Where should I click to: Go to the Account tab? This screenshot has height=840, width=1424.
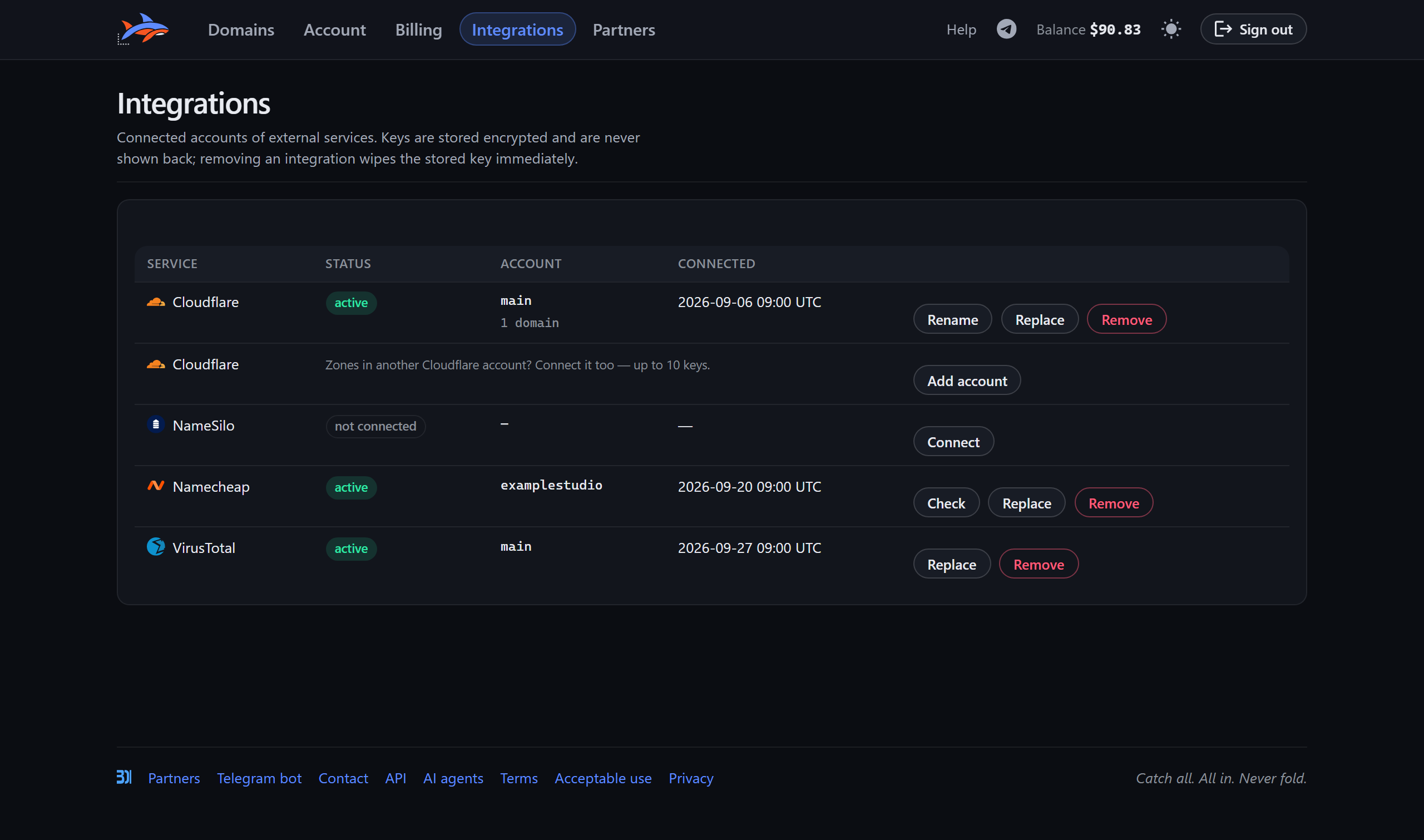334,29
